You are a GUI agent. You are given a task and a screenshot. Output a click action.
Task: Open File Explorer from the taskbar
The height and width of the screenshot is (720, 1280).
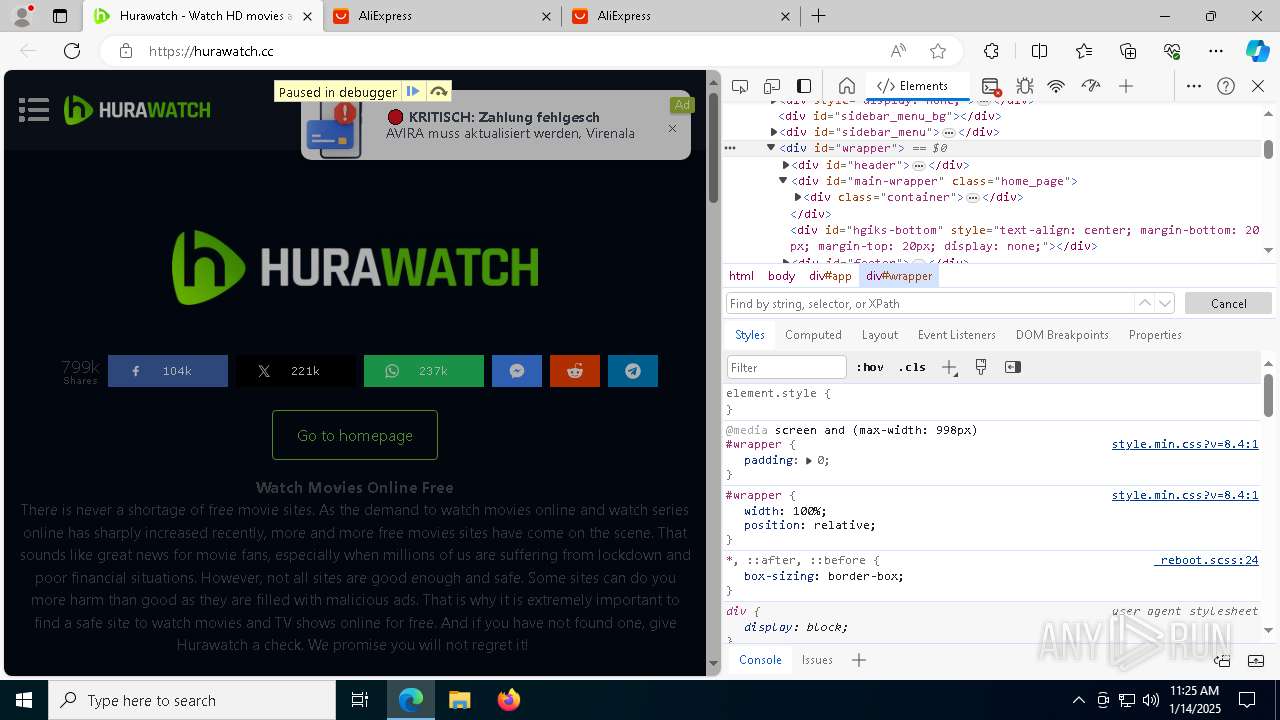460,700
